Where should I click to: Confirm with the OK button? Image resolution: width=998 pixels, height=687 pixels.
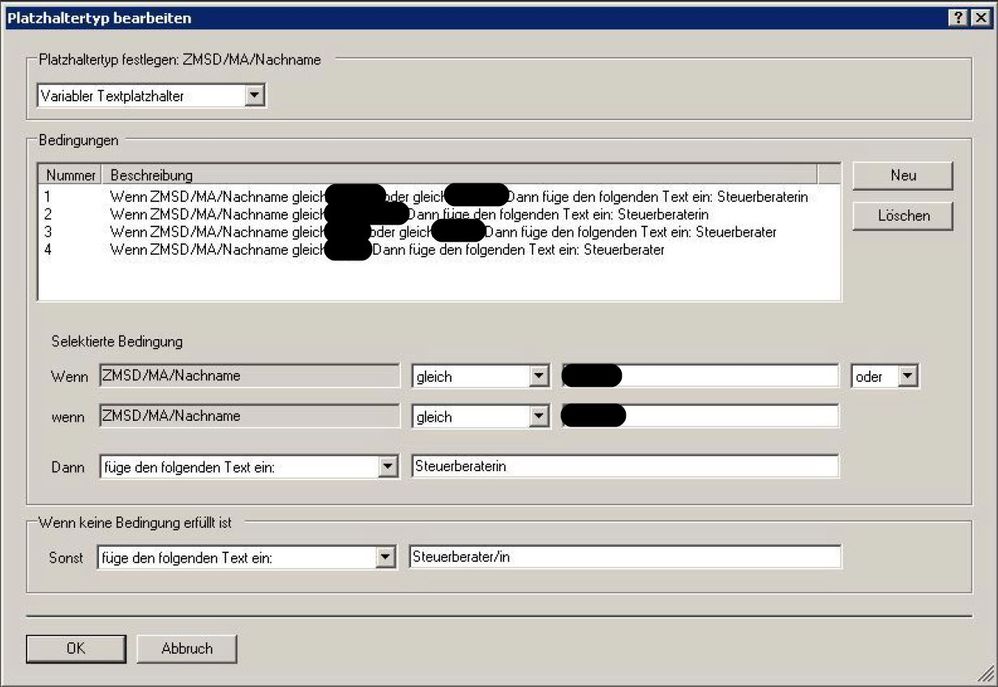click(x=76, y=648)
